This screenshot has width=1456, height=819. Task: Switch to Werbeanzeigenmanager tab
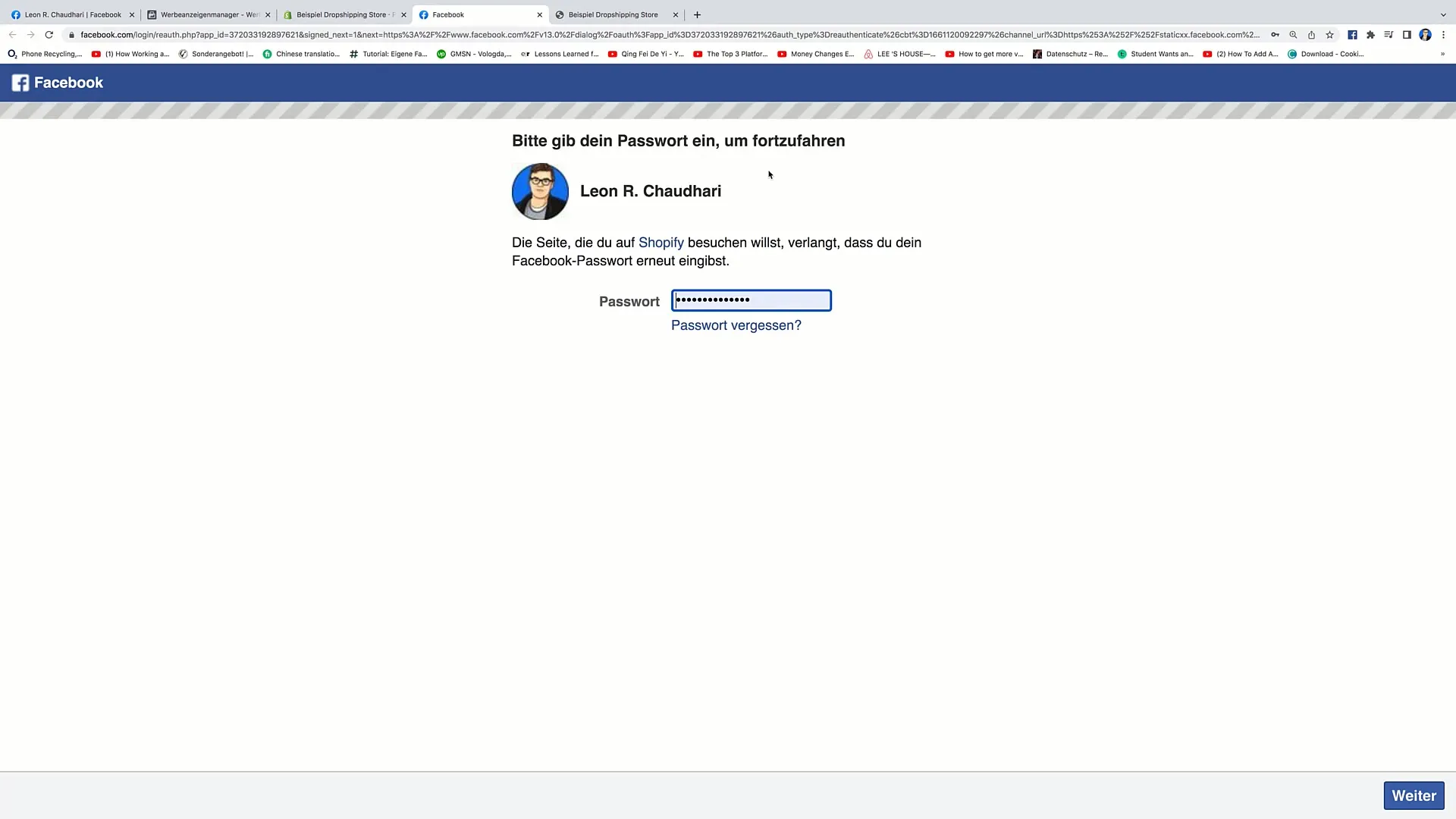pyautogui.click(x=209, y=14)
